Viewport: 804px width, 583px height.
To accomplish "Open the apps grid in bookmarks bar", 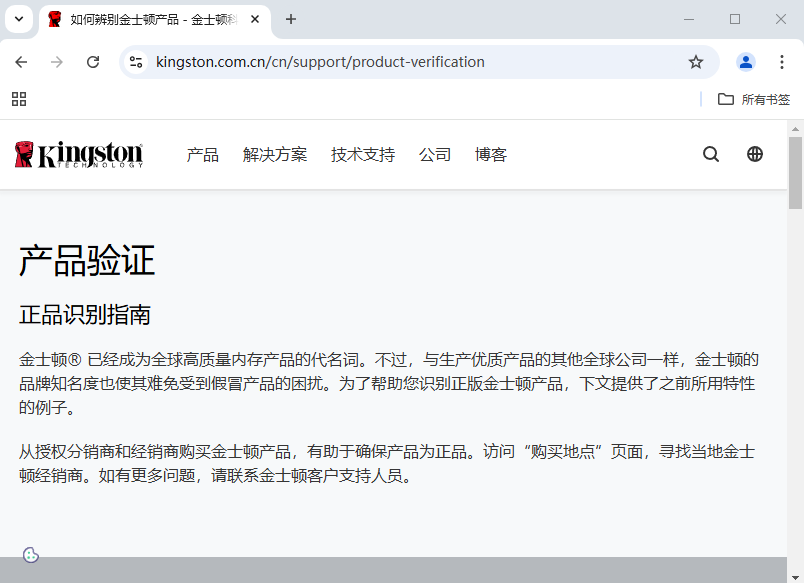I will click(19, 99).
